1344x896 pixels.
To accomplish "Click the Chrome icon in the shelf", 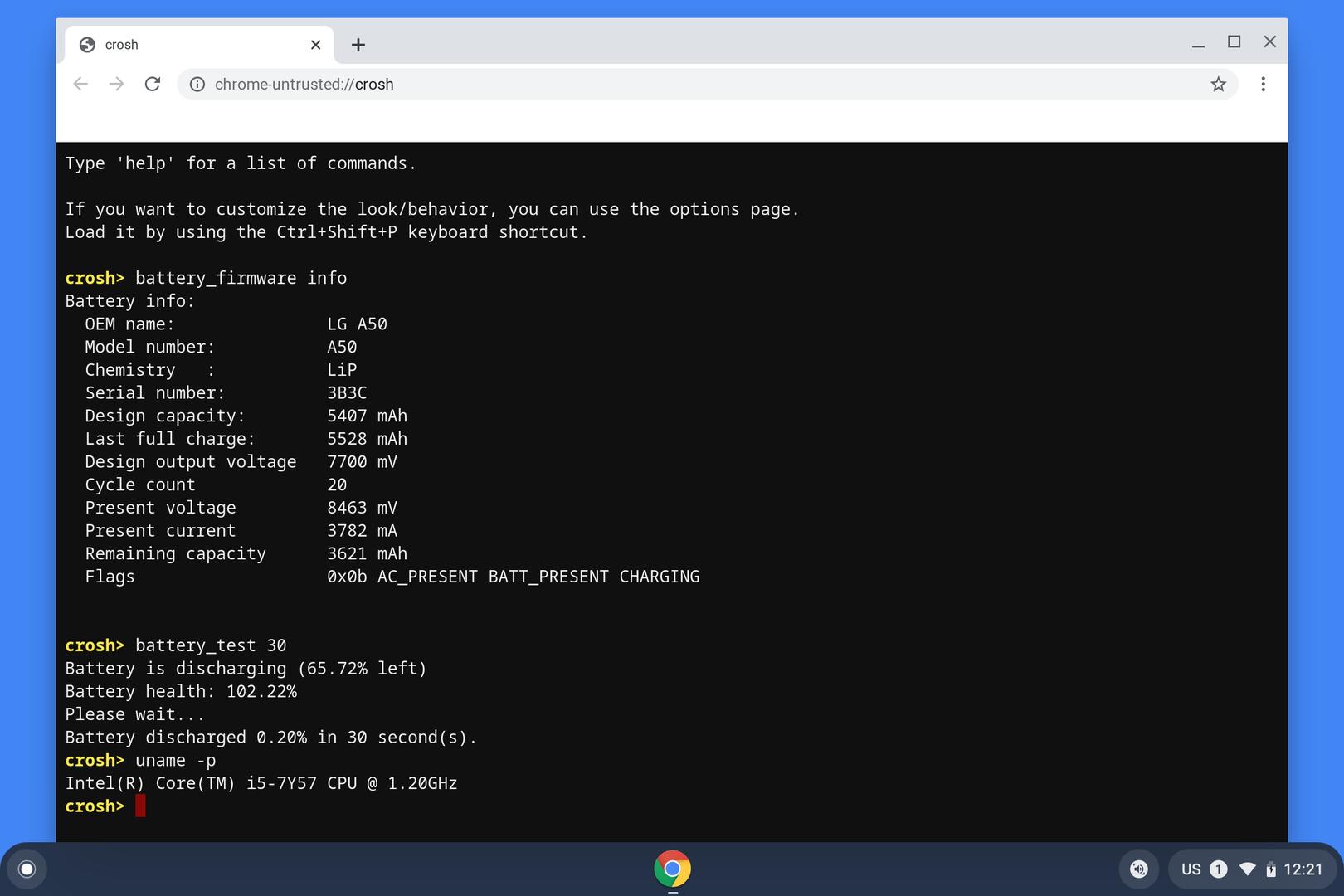I will pos(672,869).
